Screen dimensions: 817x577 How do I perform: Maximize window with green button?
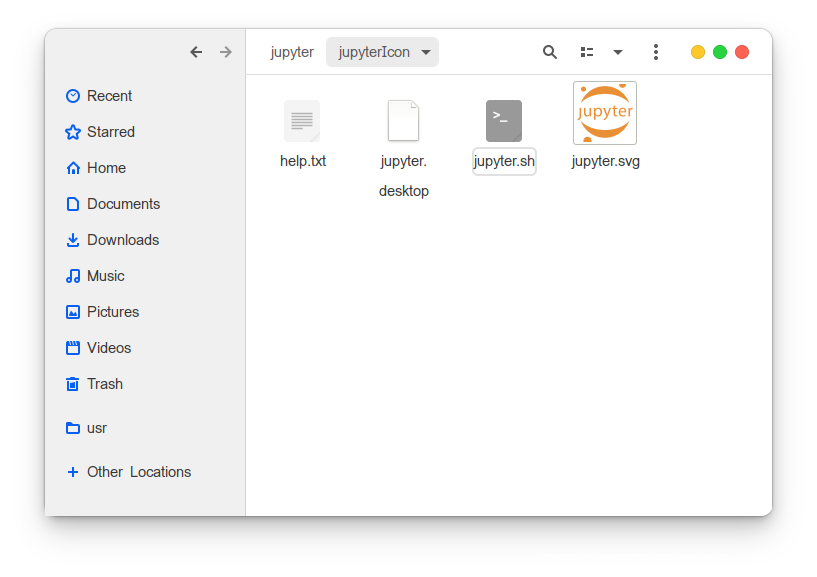(x=720, y=52)
